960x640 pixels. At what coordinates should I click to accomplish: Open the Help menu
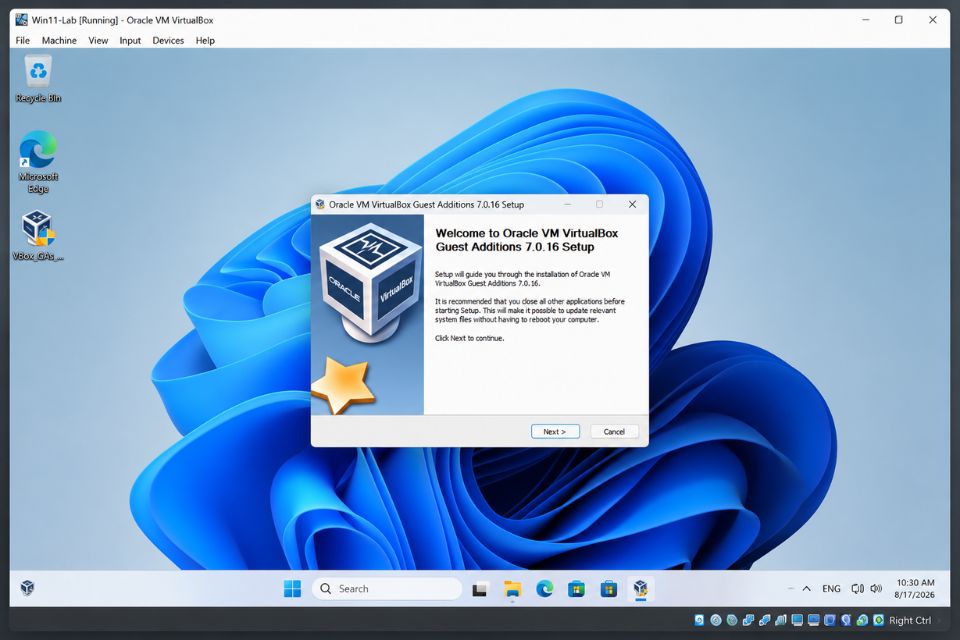(205, 40)
